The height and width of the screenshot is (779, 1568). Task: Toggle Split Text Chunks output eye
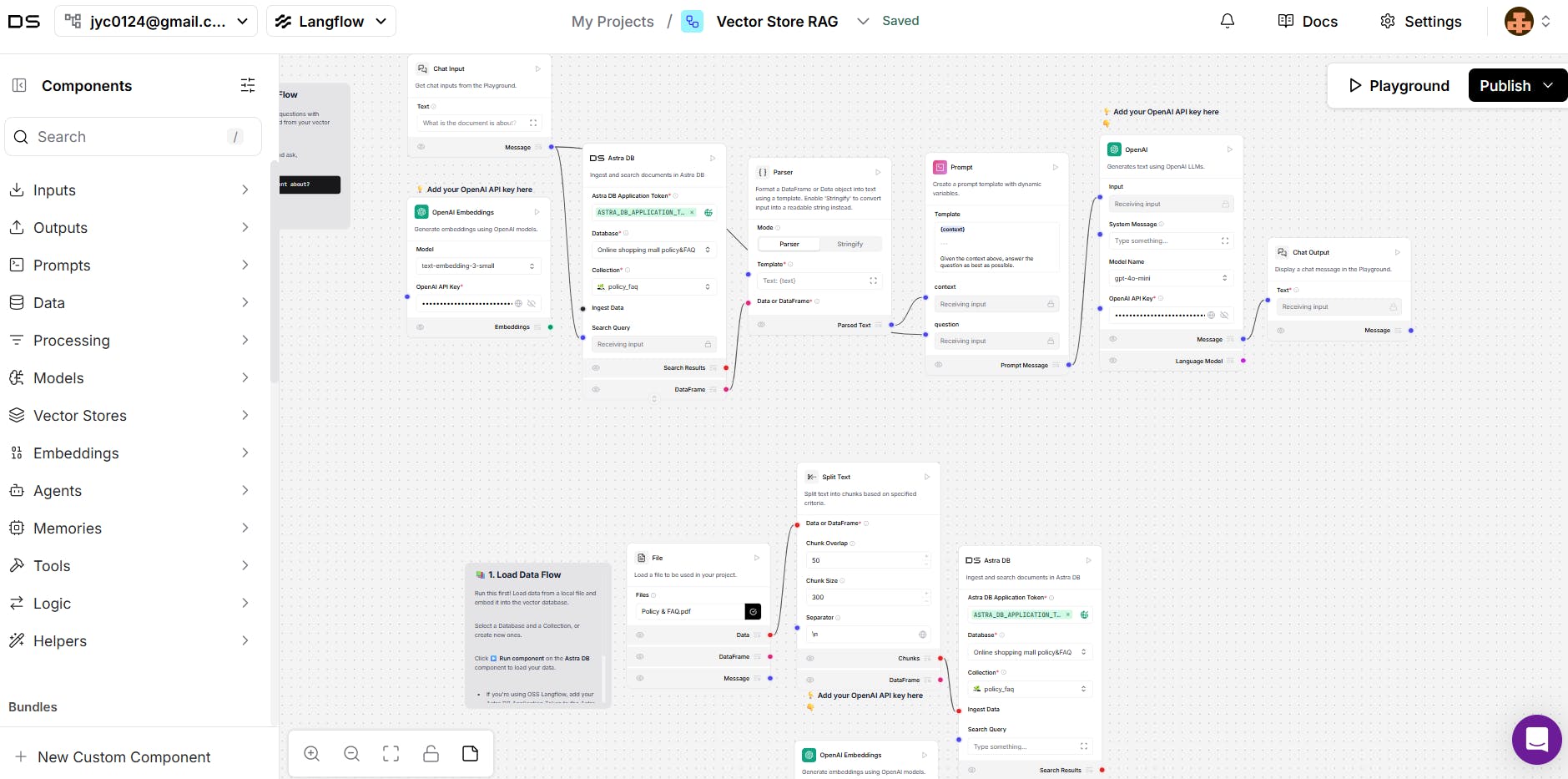tap(809, 658)
